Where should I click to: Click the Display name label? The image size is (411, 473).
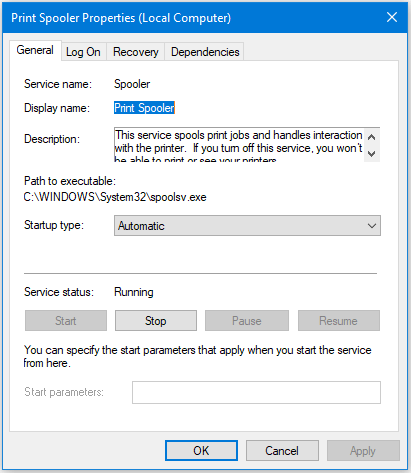click(57, 108)
